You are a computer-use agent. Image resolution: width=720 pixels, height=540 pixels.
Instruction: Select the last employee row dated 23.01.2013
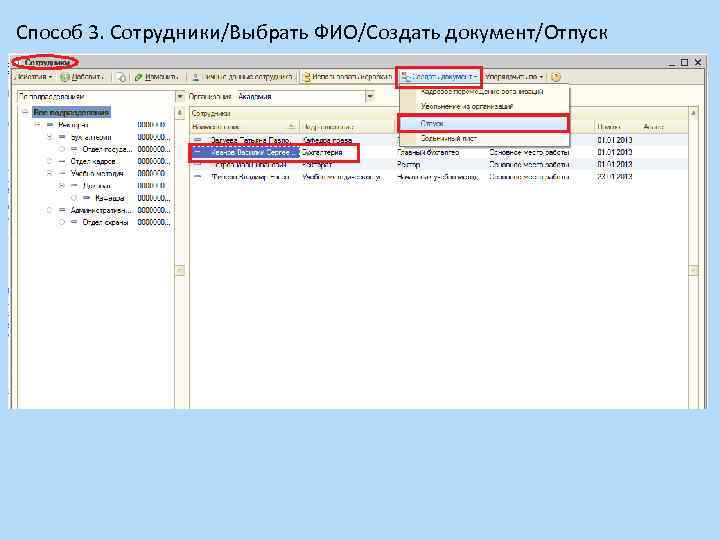pyautogui.click(x=439, y=177)
